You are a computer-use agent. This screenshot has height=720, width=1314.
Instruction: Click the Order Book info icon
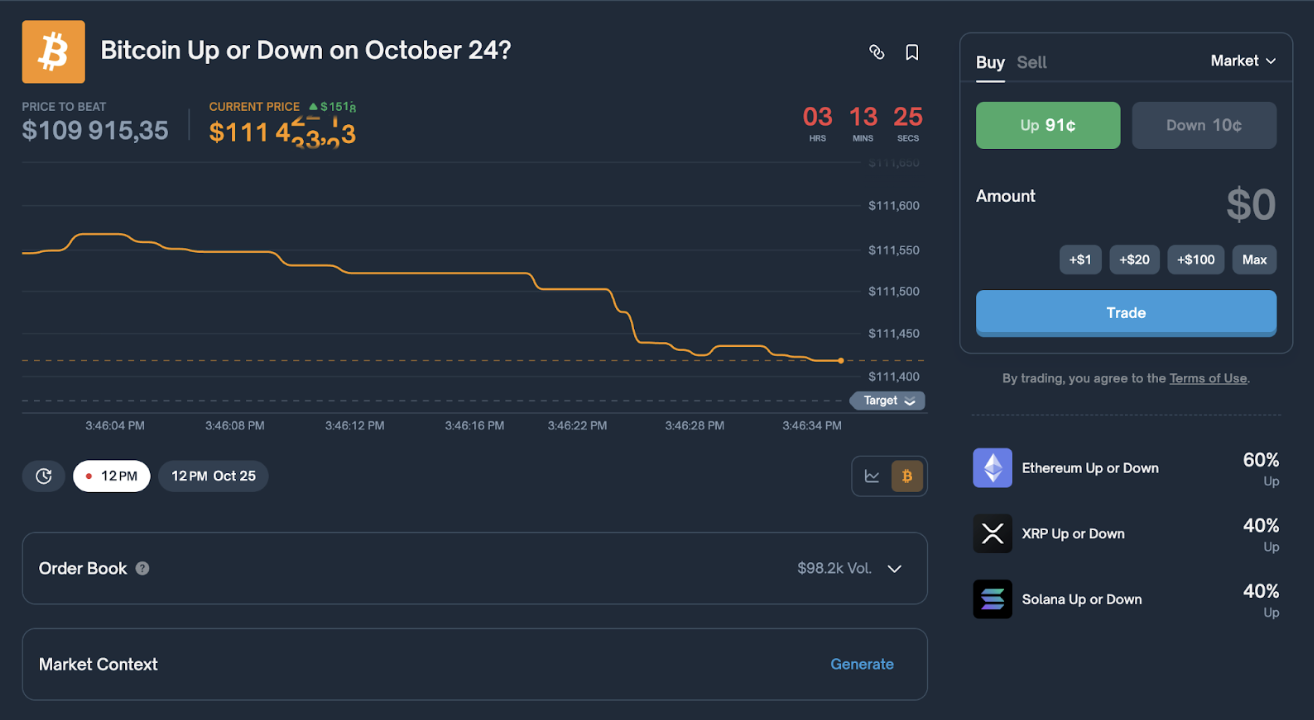tap(143, 568)
